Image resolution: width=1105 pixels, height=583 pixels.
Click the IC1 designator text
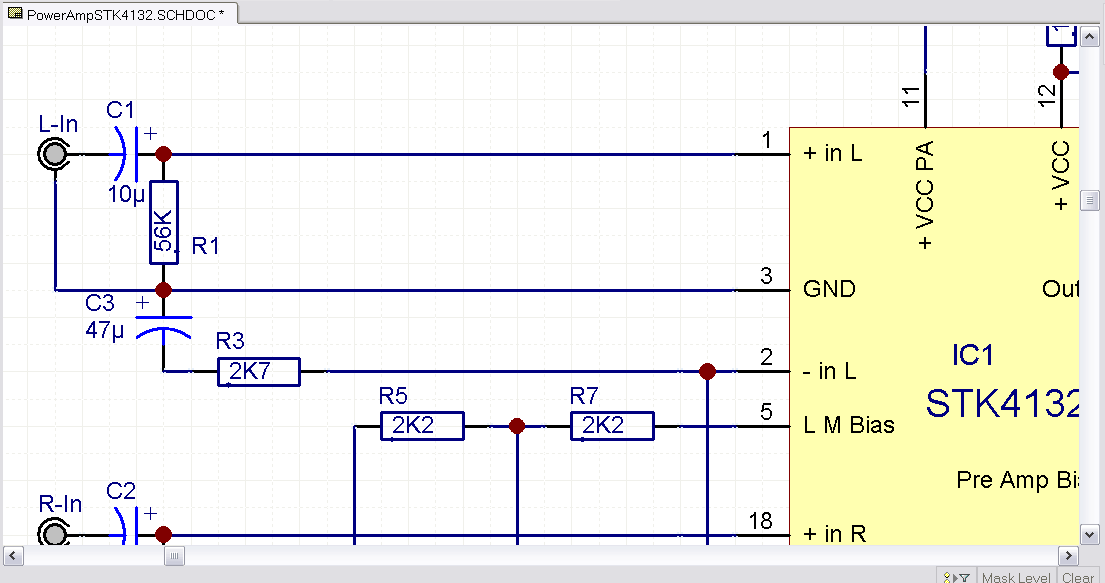(973, 355)
